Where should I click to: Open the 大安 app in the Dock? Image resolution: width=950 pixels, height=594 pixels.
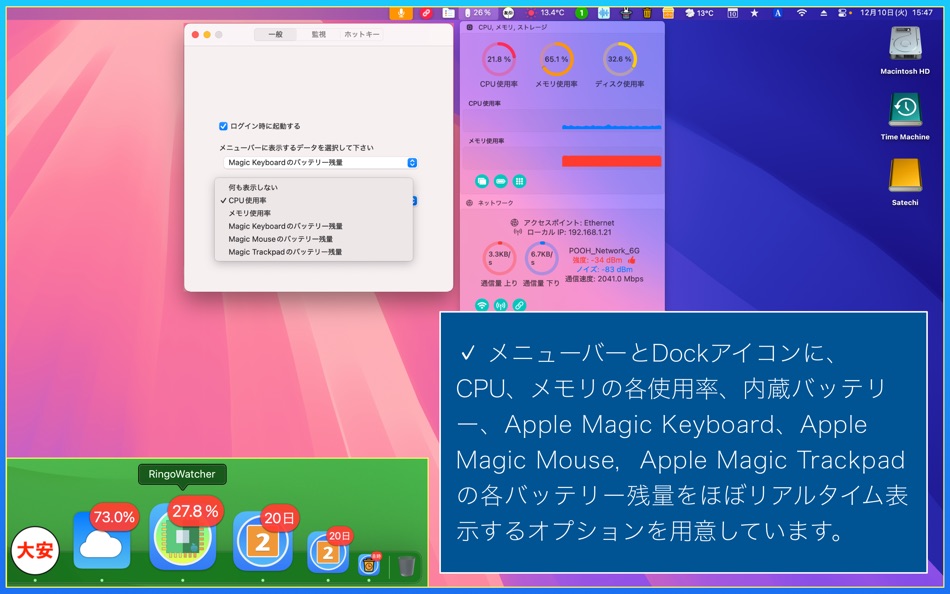(x=35, y=550)
